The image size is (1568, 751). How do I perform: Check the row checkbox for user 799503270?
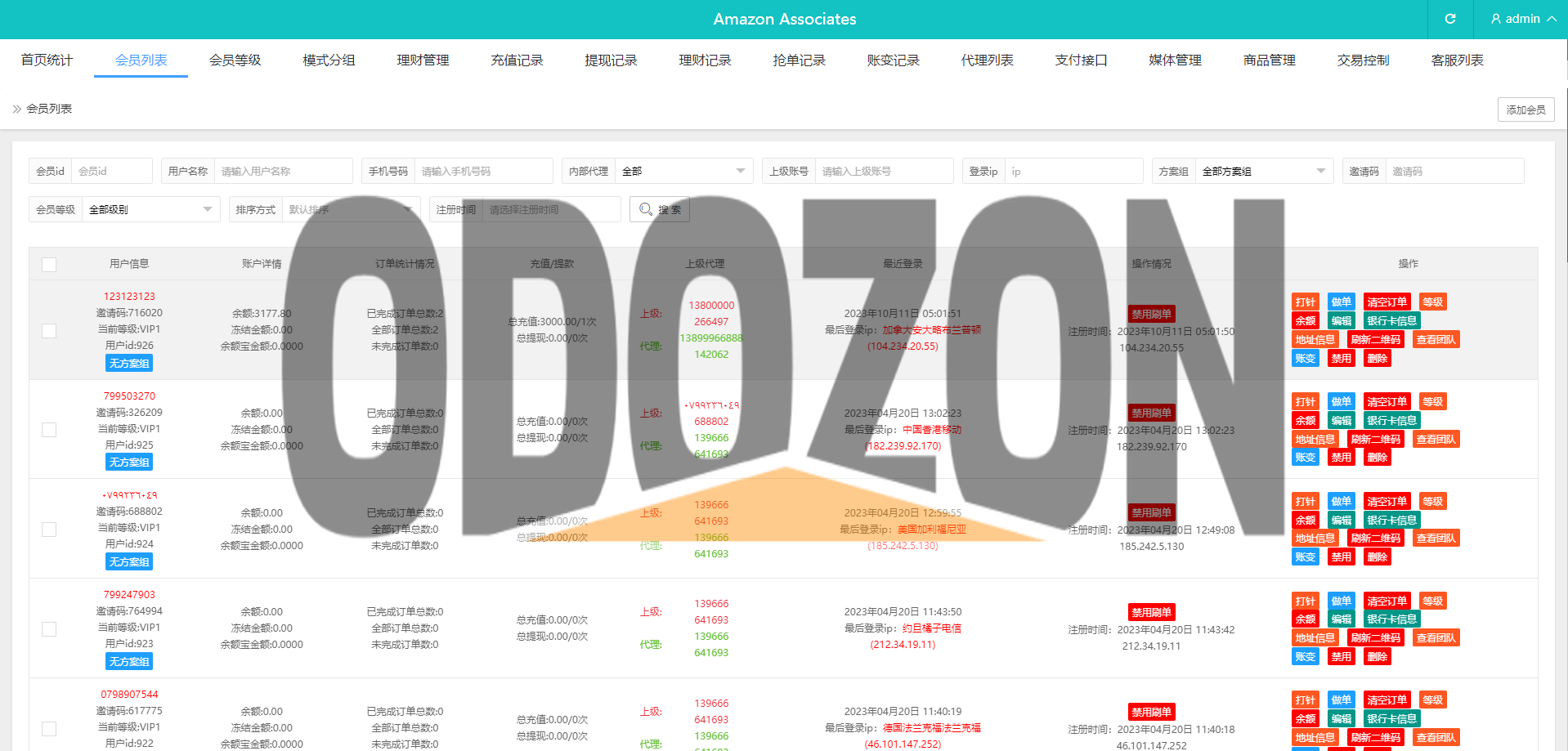pyautogui.click(x=49, y=430)
